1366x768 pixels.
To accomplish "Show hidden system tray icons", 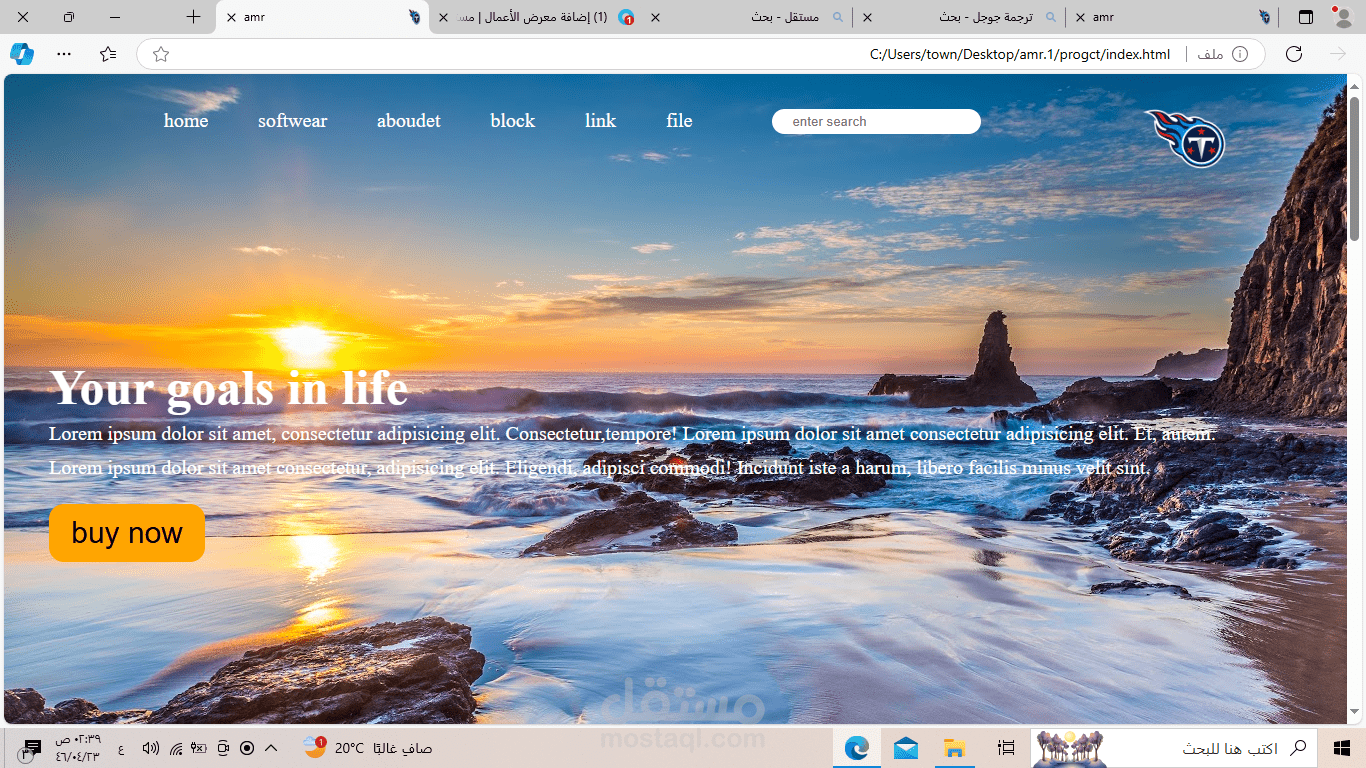I will (x=271, y=748).
